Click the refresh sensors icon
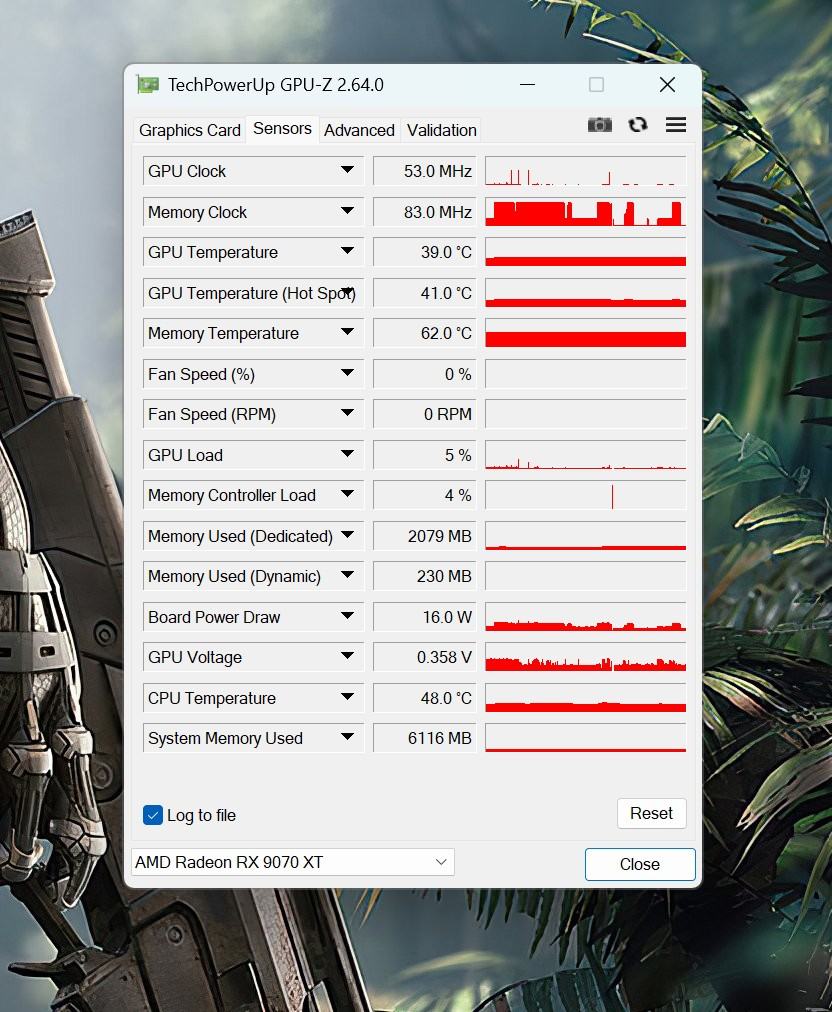 click(x=638, y=125)
